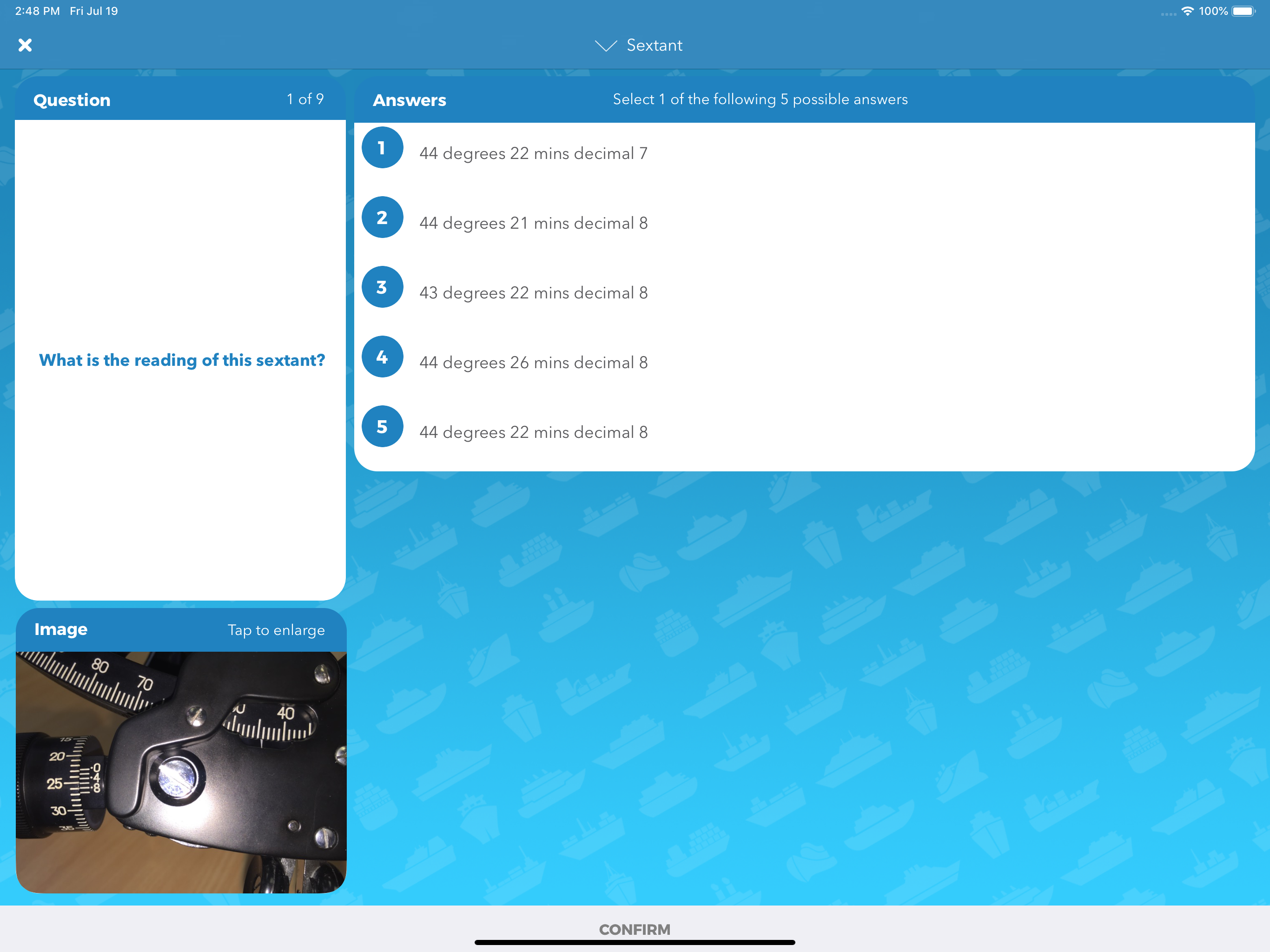Enlarge the sextant photo thumbnail
This screenshot has width=1270, height=952.
coord(181,772)
